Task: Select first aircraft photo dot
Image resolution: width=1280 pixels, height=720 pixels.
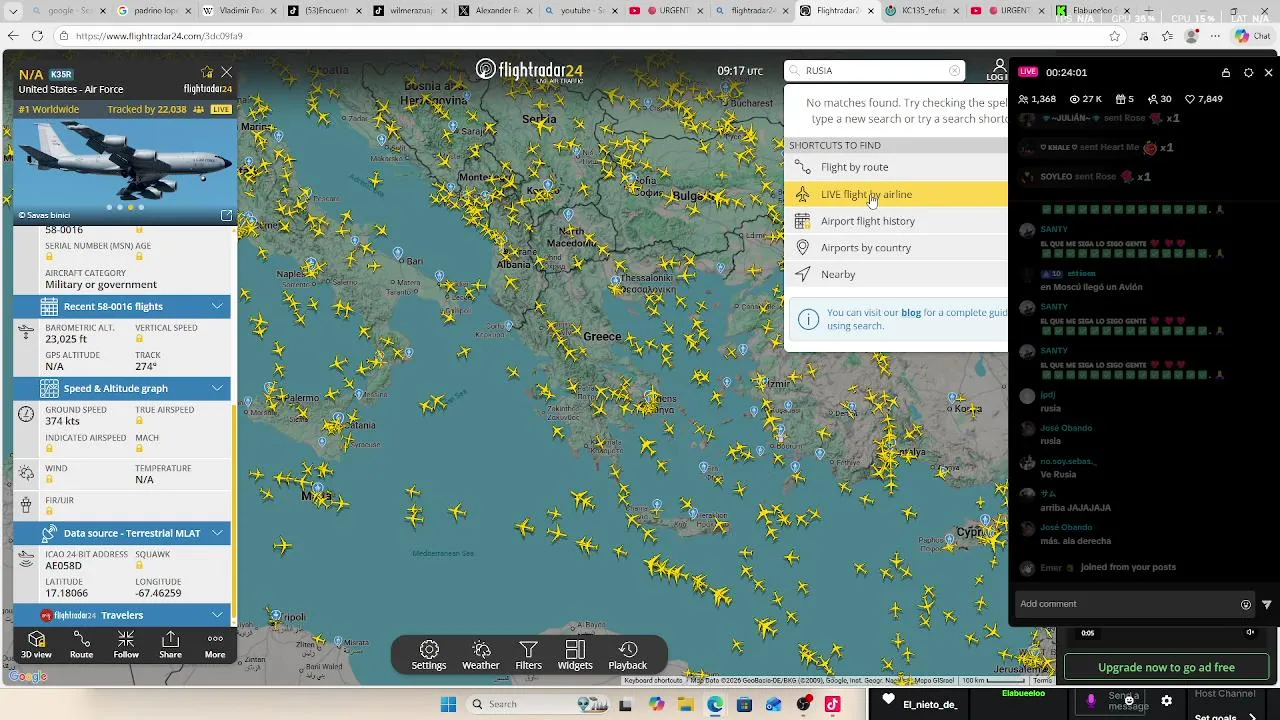Action: (x=108, y=207)
